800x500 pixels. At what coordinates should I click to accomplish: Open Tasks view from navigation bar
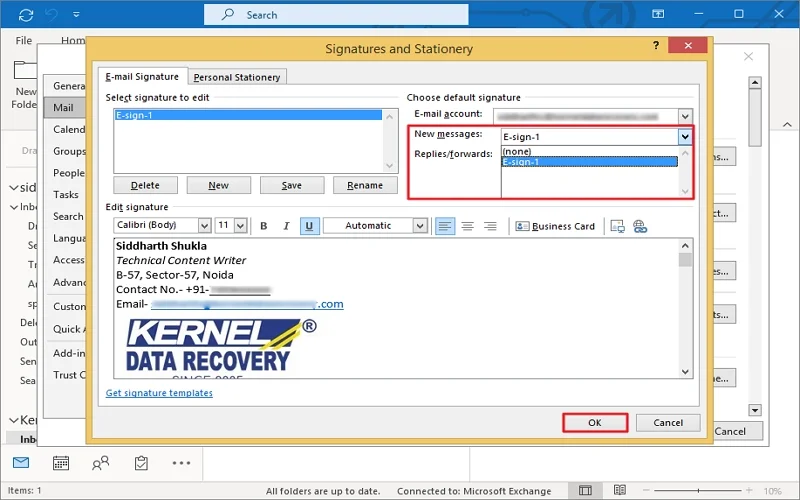(141, 463)
